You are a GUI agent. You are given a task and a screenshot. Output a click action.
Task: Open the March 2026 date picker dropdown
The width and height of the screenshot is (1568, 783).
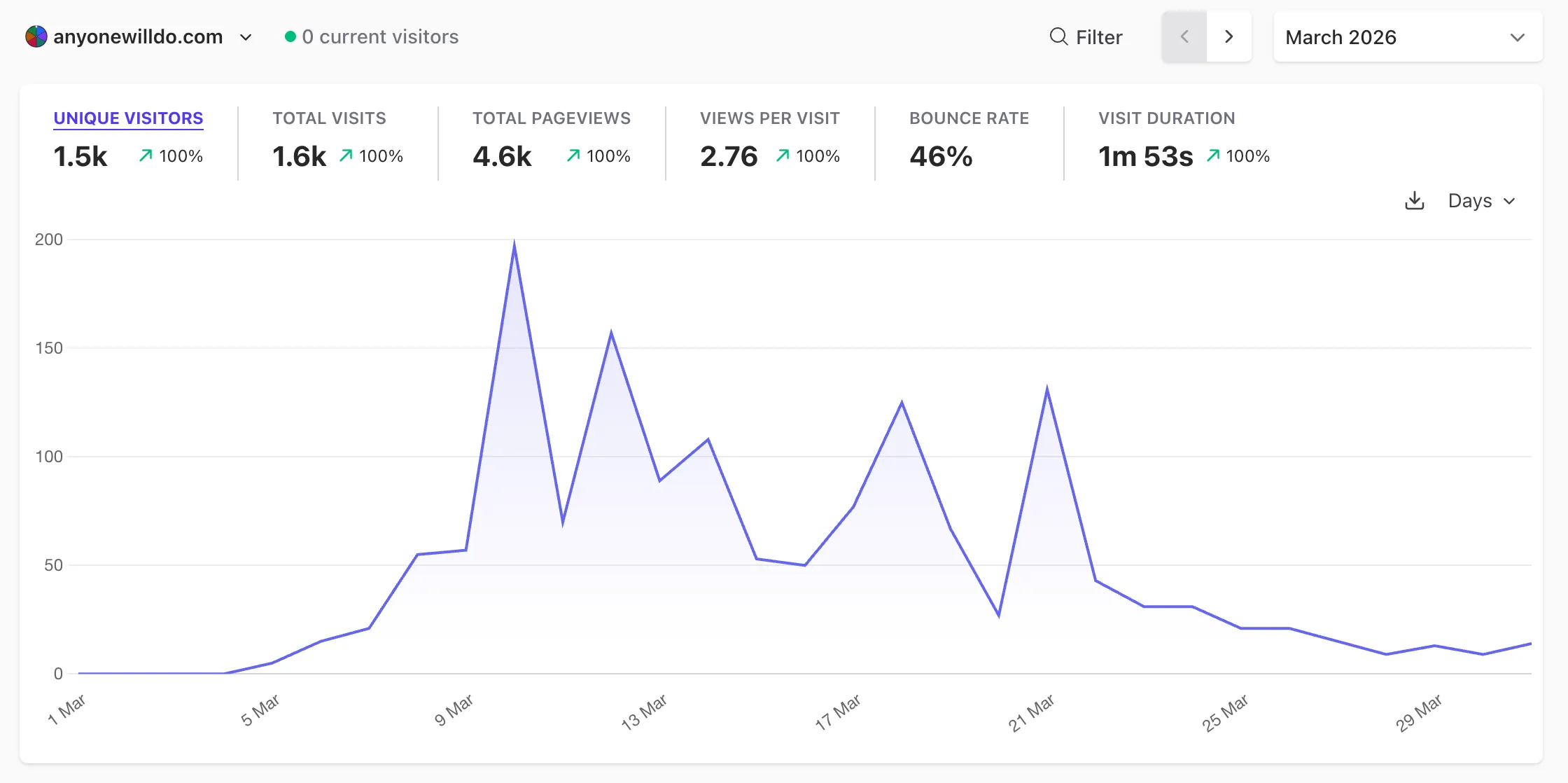click(x=1407, y=37)
